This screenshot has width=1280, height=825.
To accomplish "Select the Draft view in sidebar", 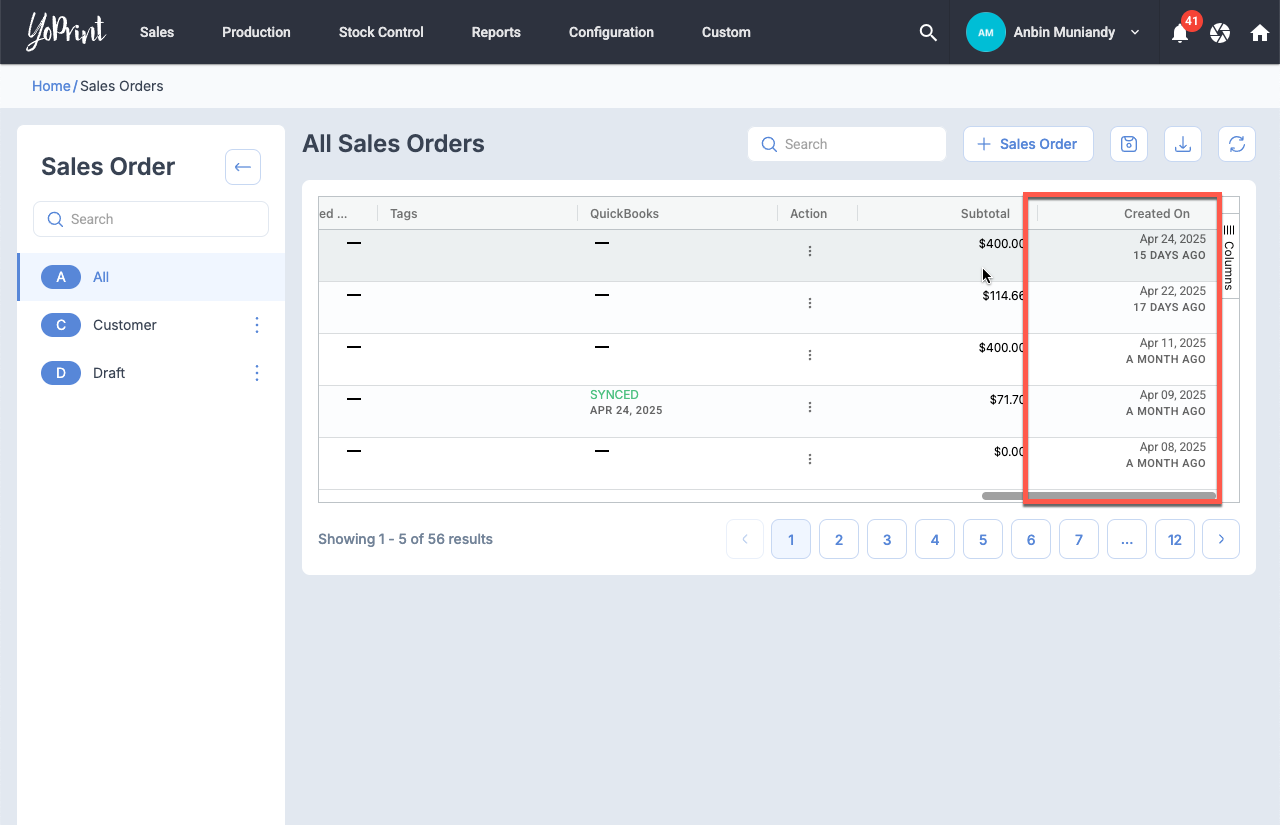I will coord(109,373).
